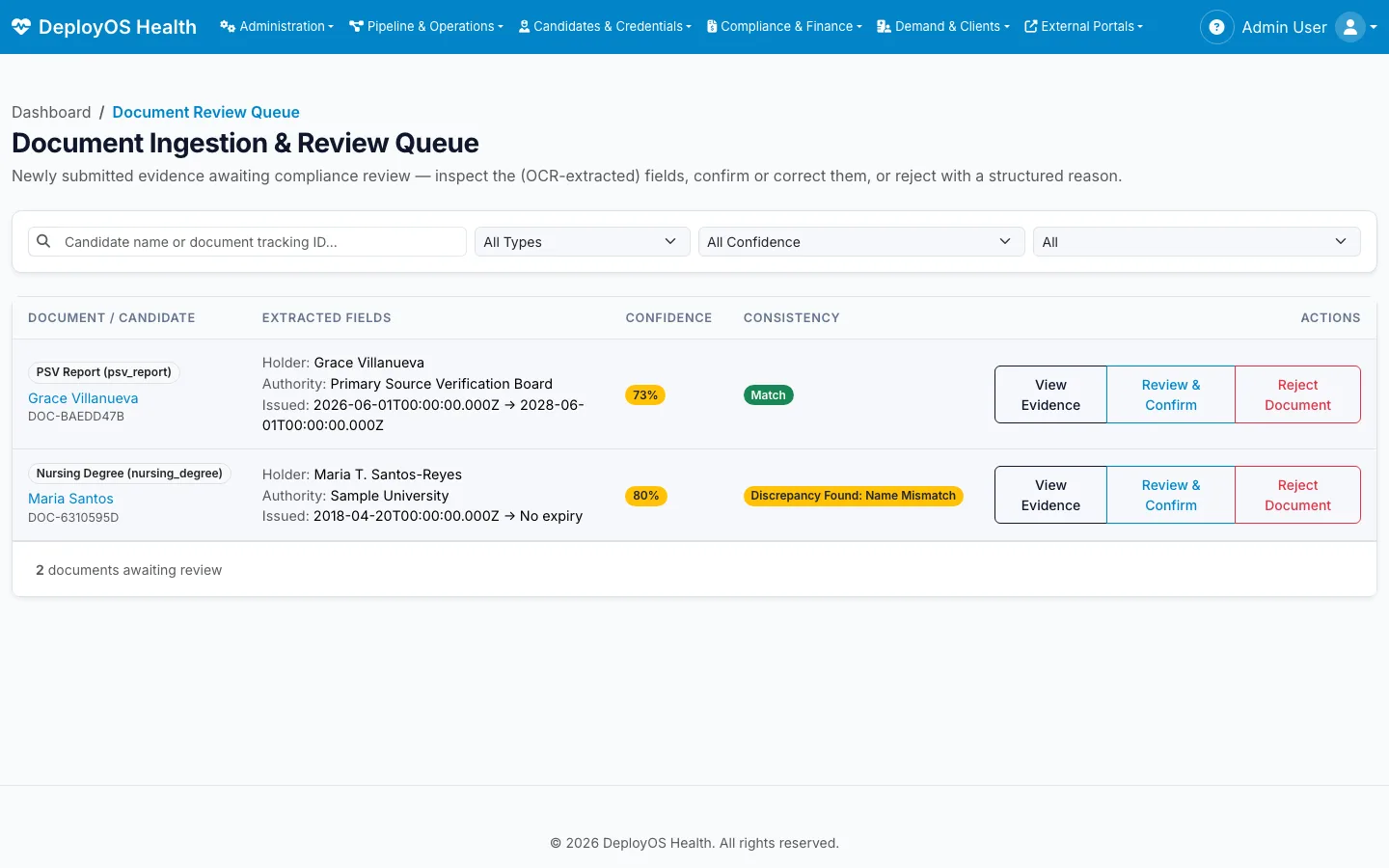
Task: Click the 73% confidence badge
Action: pos(645,394)
